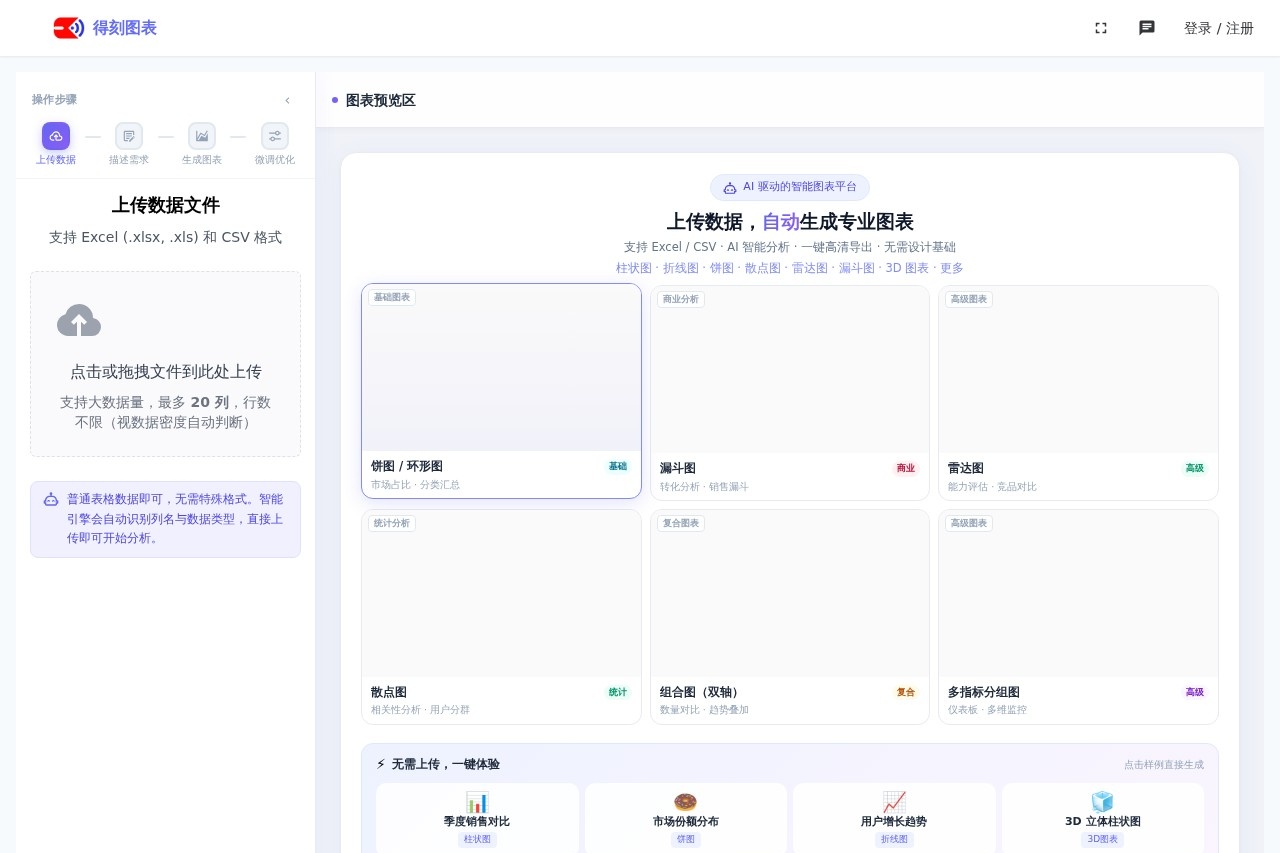The image size is (1280, 853).
Task: Click the 多指标分组图 card
Action: click(1078, 616)
